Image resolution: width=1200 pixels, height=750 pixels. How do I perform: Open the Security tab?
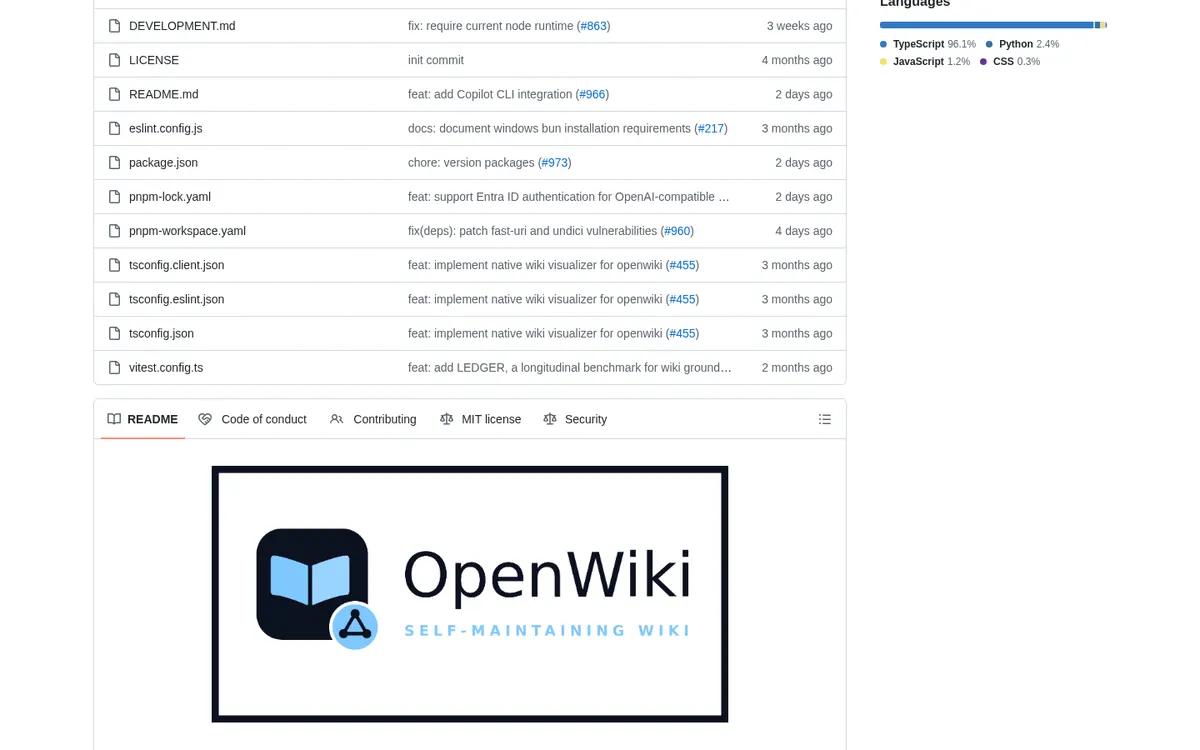click(x=575, y=419)
